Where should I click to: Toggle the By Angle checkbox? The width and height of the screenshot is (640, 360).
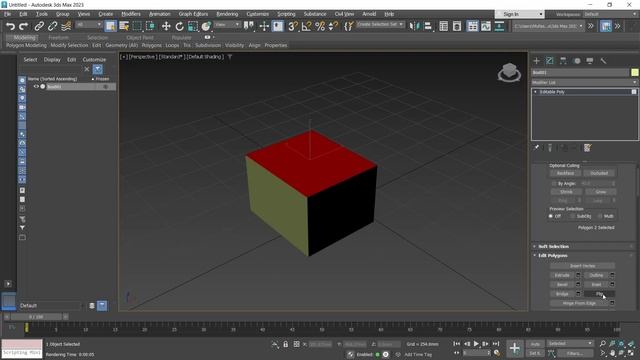(x=554, y=184)
